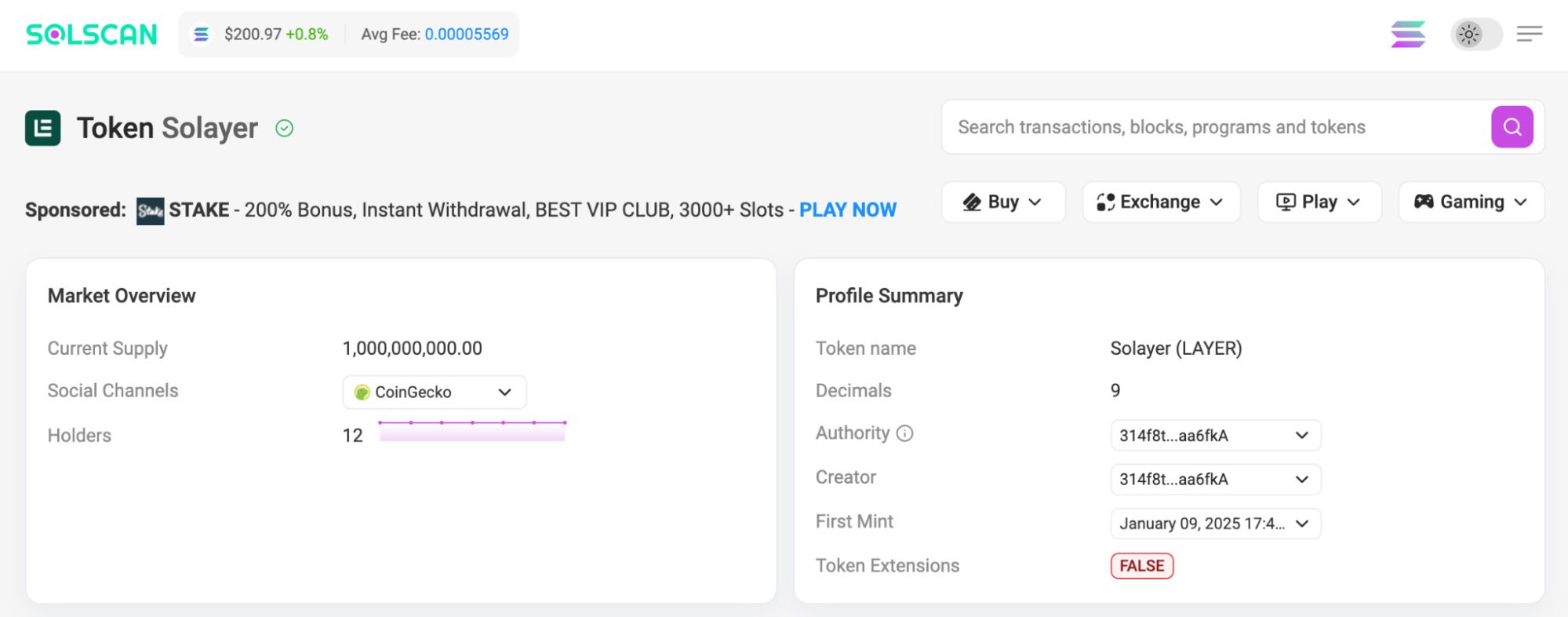Click the Solscan logo
The width and height of the screenshot is (1568, 617).
pos(92,35)
